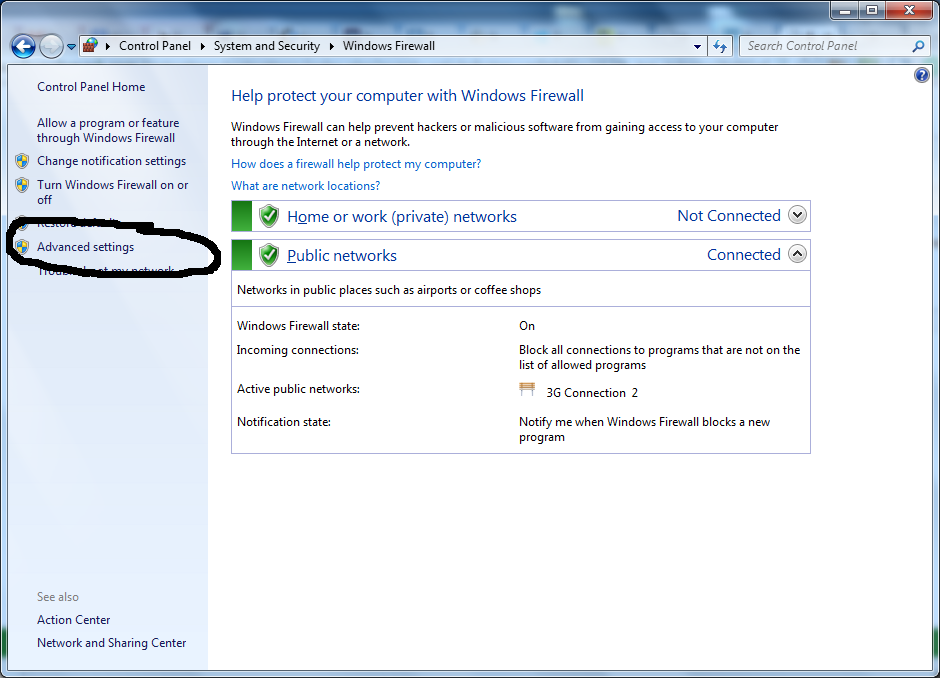Open Network and Sharing Center link

pos(112,643)
